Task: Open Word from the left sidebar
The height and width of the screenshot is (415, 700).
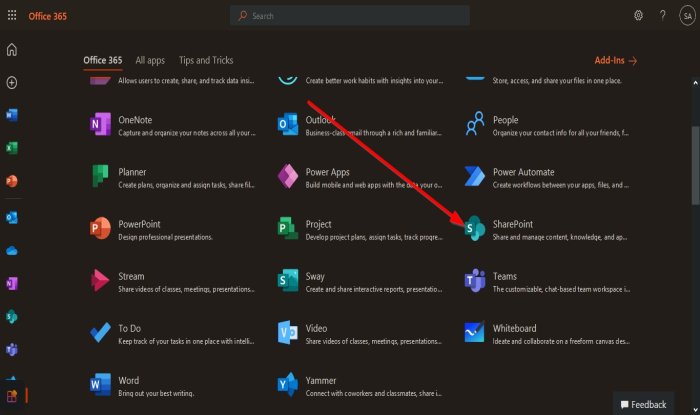Action: click(12, 115)
